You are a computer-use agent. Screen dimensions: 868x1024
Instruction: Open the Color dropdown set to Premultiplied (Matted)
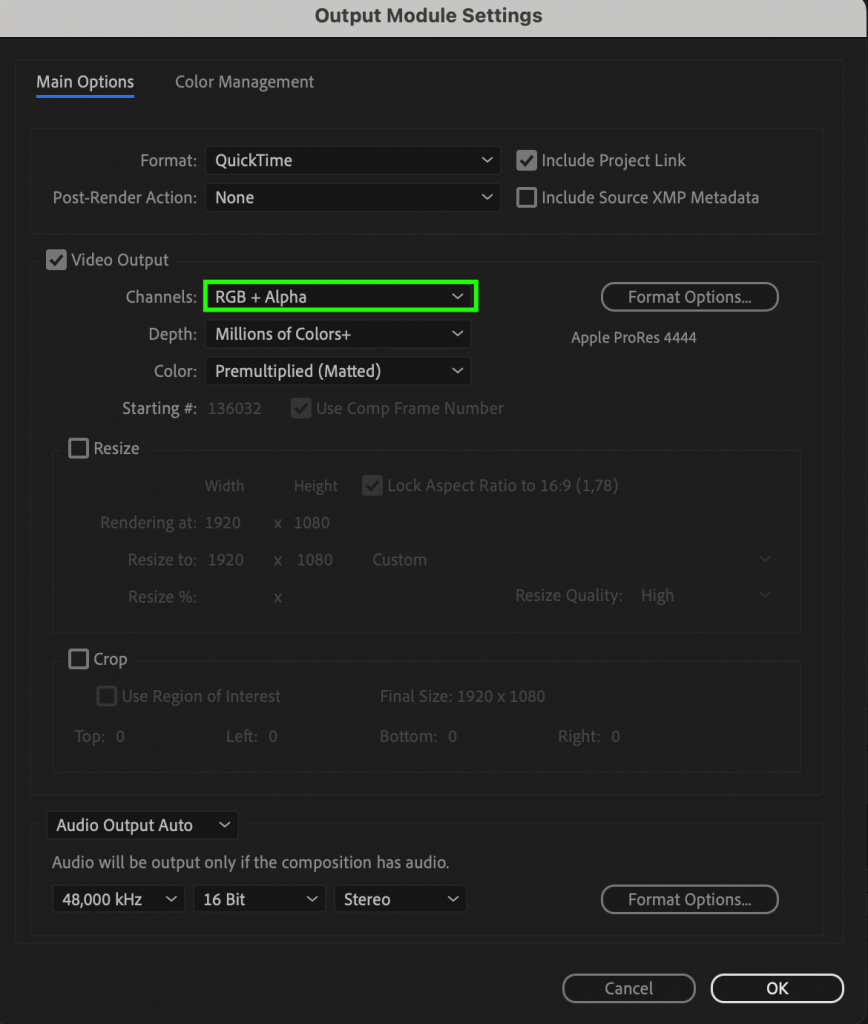337,371
